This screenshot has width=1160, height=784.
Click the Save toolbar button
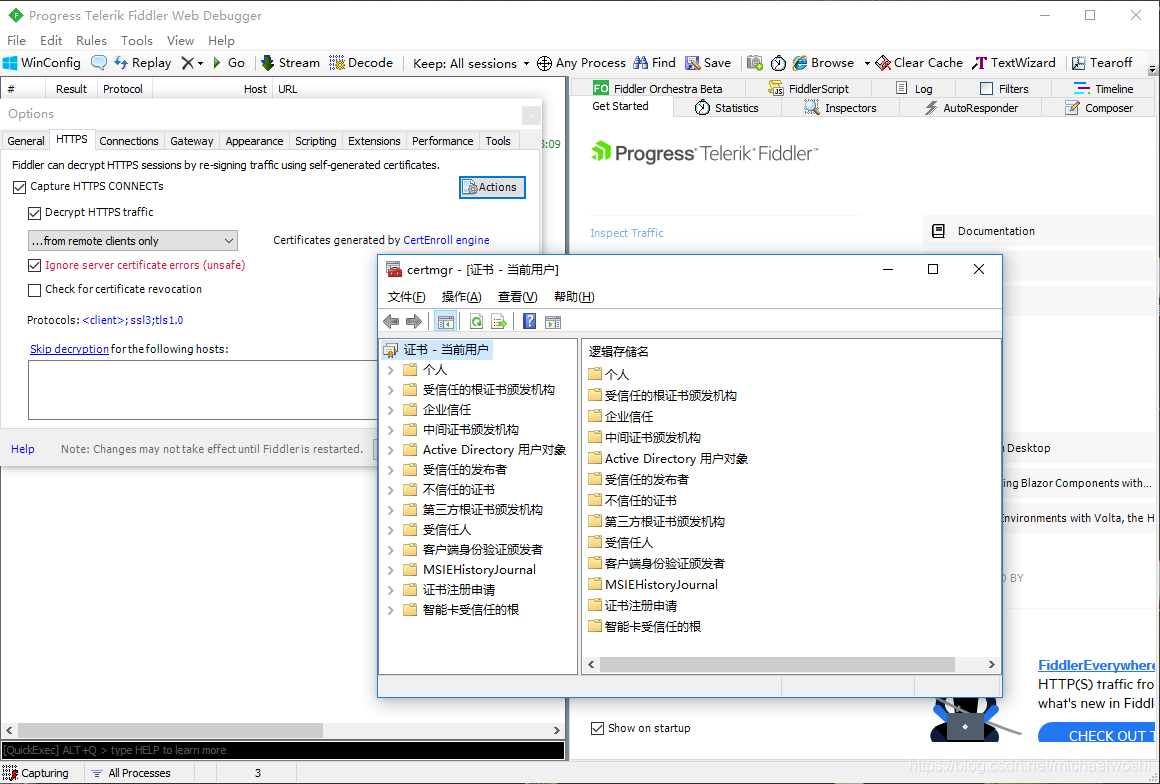click(708, 63)
